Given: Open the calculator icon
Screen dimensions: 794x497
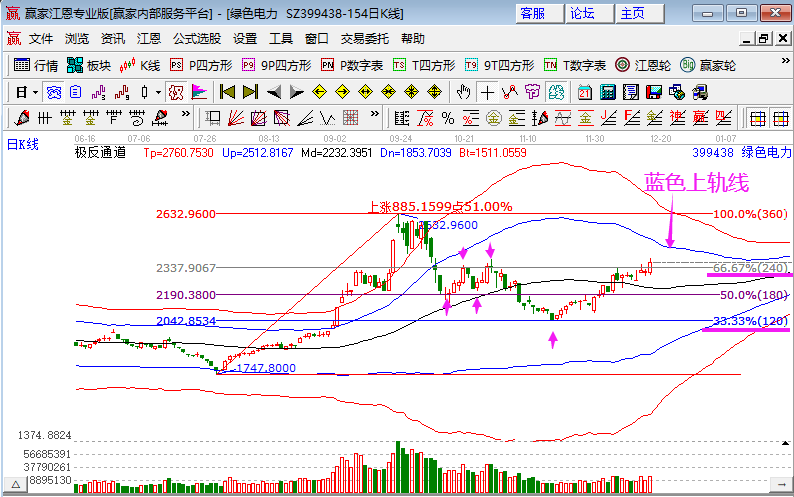Looking at the screenshot, I should [608, 92].
